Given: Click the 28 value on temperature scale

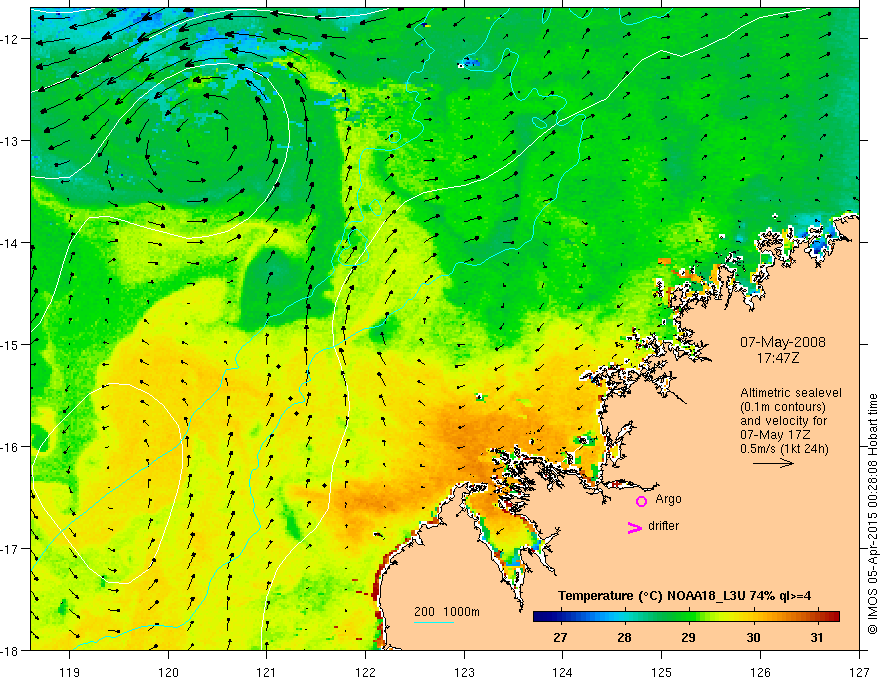Looking at the screenshot, I should pyautogui.click(x=624, y=637).
